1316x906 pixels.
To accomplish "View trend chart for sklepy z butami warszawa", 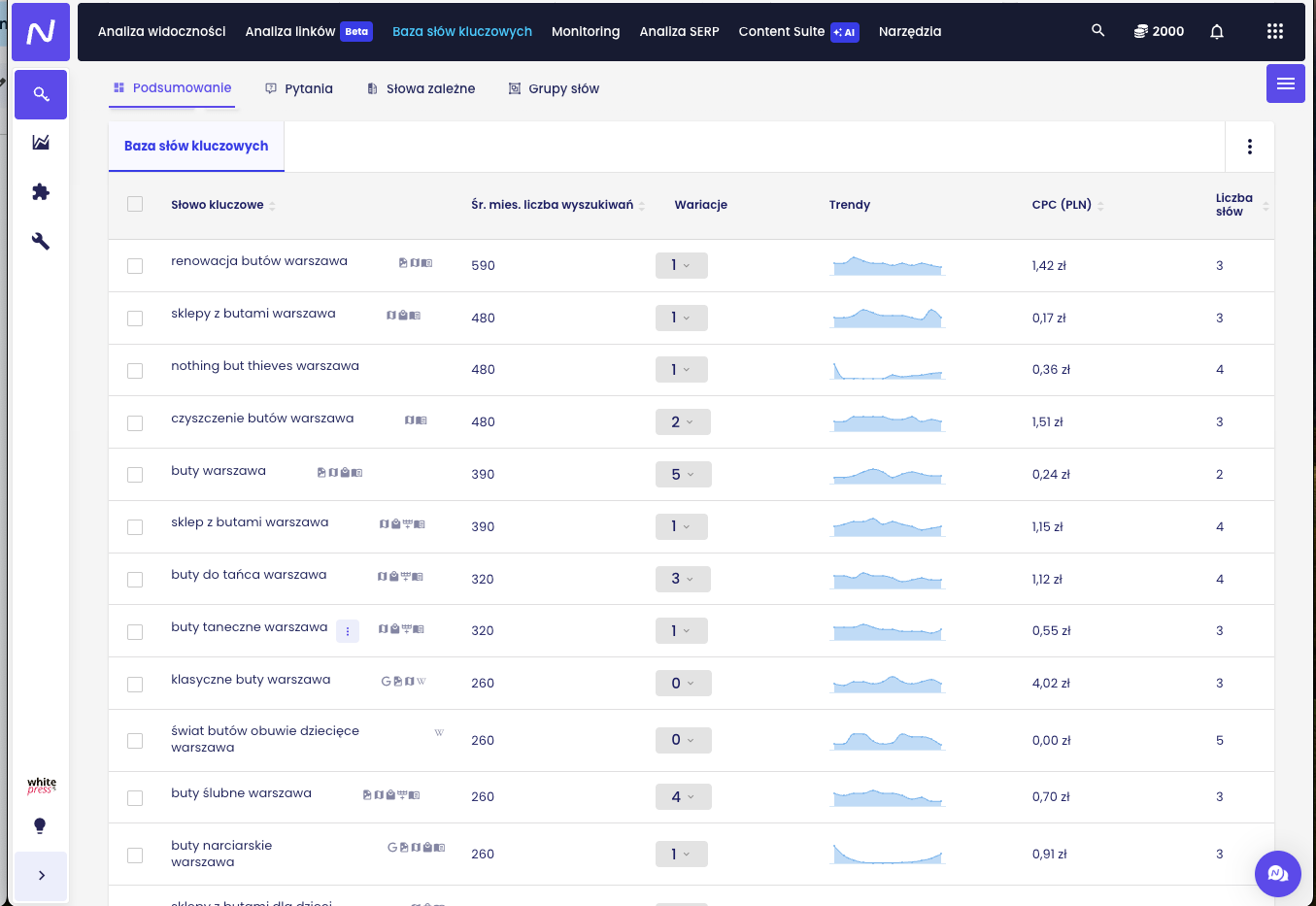I will point(888,318).
